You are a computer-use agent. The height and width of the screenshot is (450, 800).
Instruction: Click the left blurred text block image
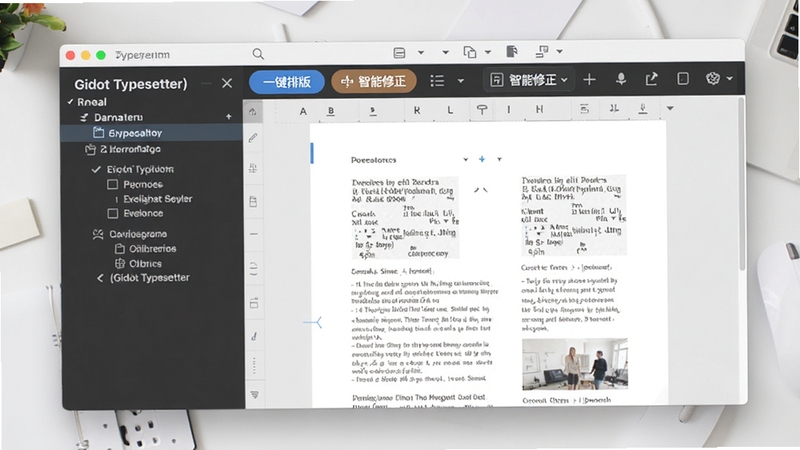405,218
